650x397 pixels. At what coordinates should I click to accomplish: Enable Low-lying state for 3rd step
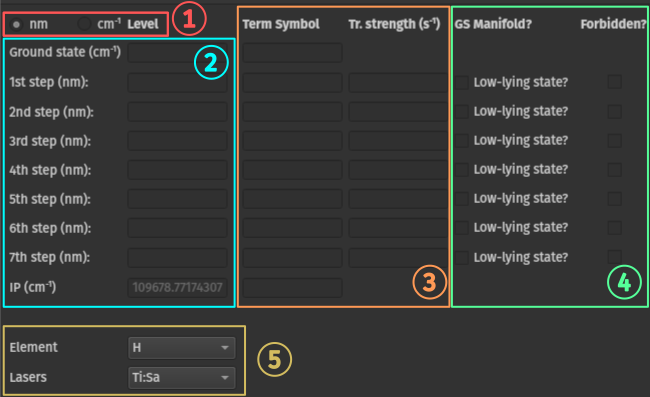coord(461,140)
